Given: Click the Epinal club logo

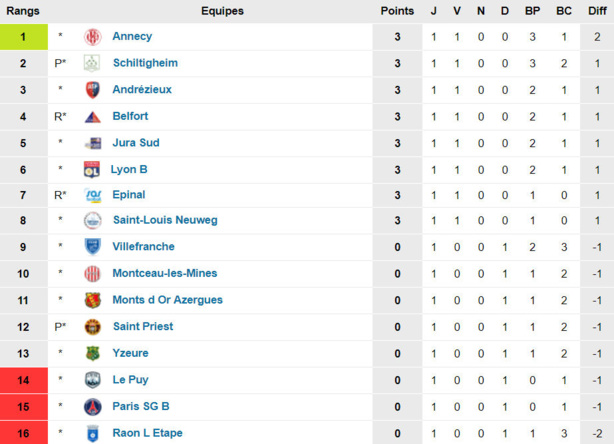Looking at the screenshot, I should coord(93,195).
